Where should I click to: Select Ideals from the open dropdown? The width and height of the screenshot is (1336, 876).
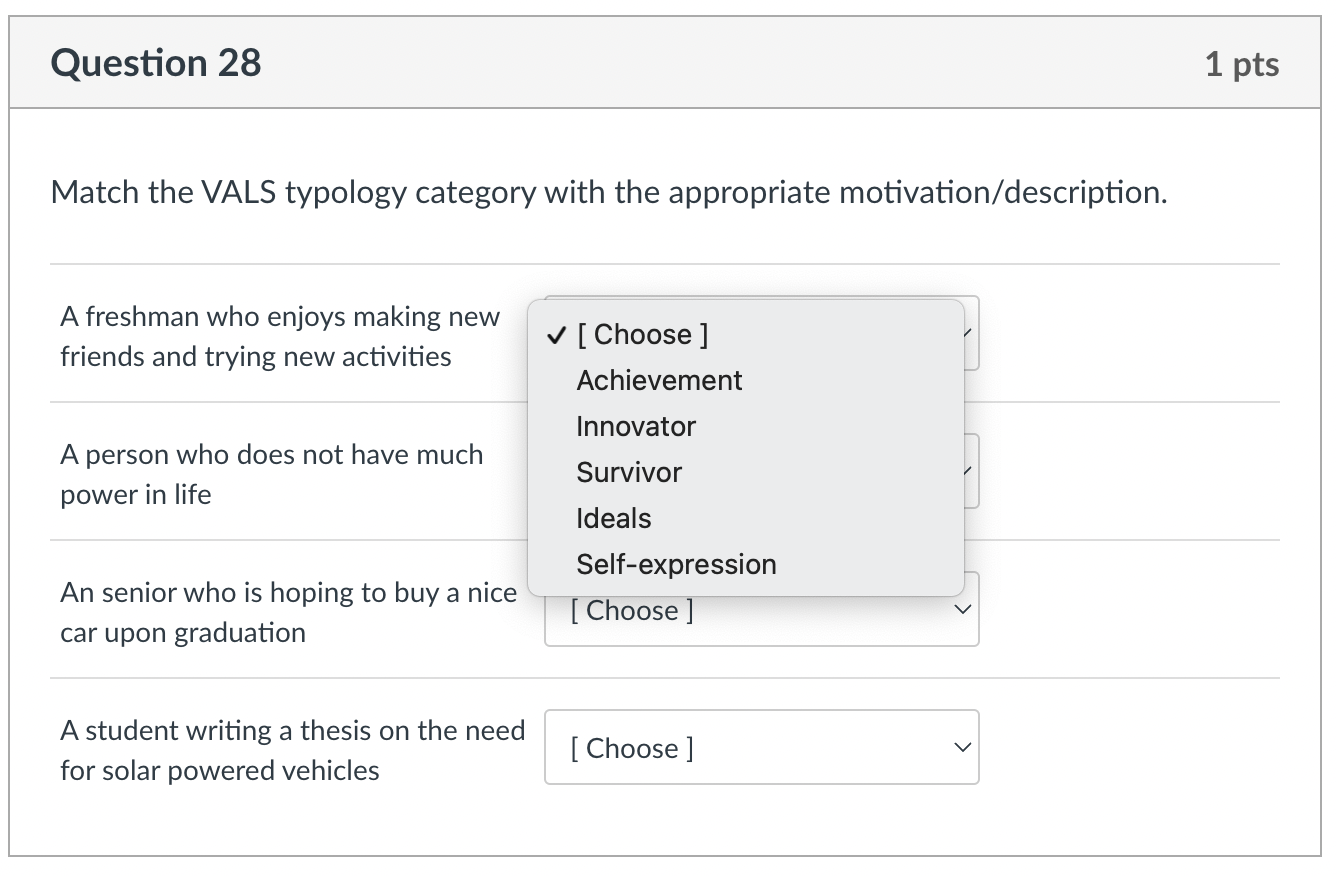point(613,518)
